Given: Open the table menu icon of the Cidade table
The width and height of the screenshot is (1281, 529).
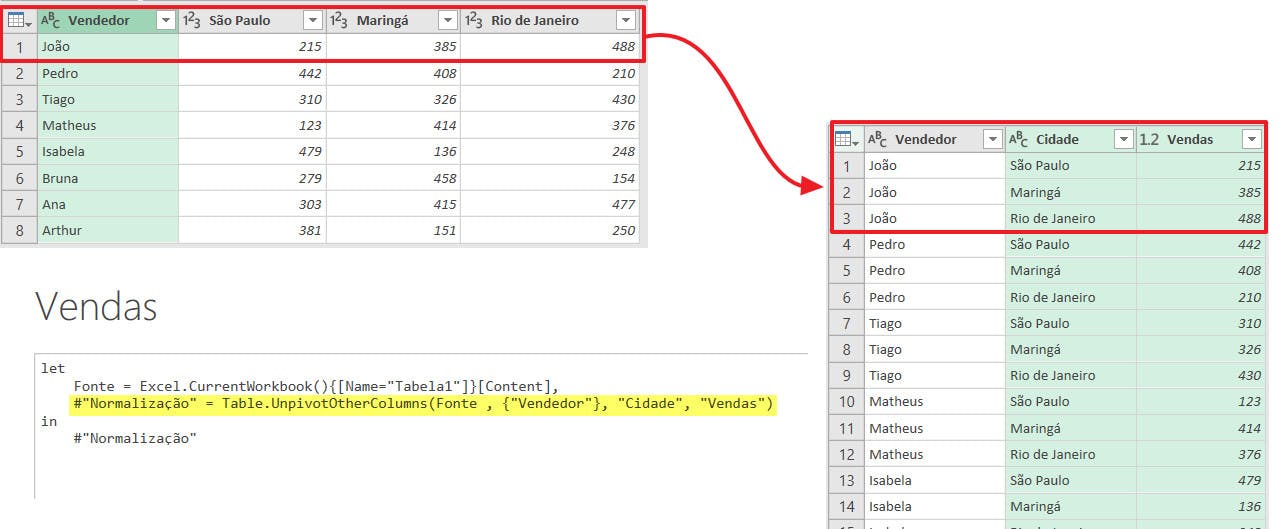Looking at the screenshot, I should (x=847, y=139).
